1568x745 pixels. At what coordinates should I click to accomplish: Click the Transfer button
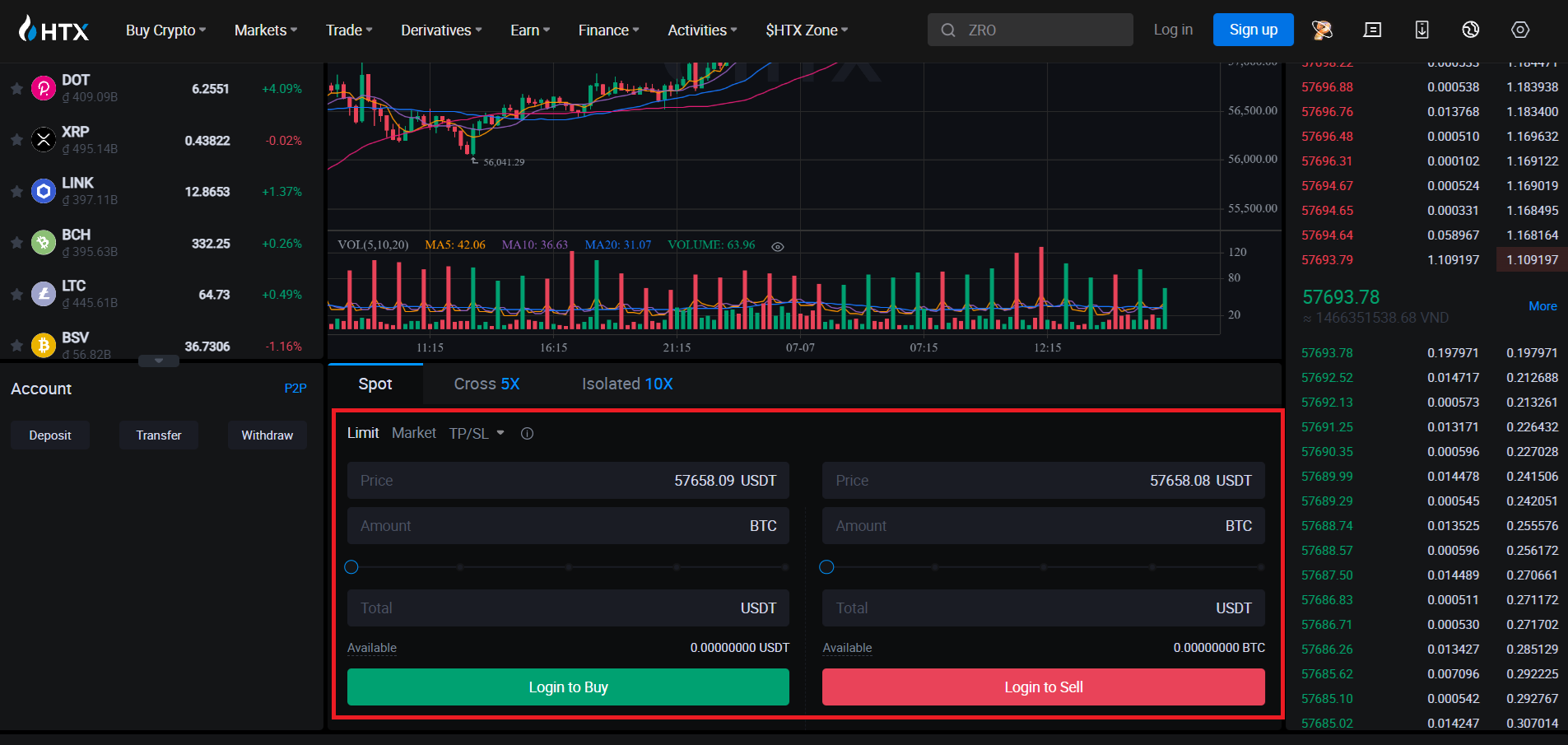pyautogui.click(x=159, y=435)
